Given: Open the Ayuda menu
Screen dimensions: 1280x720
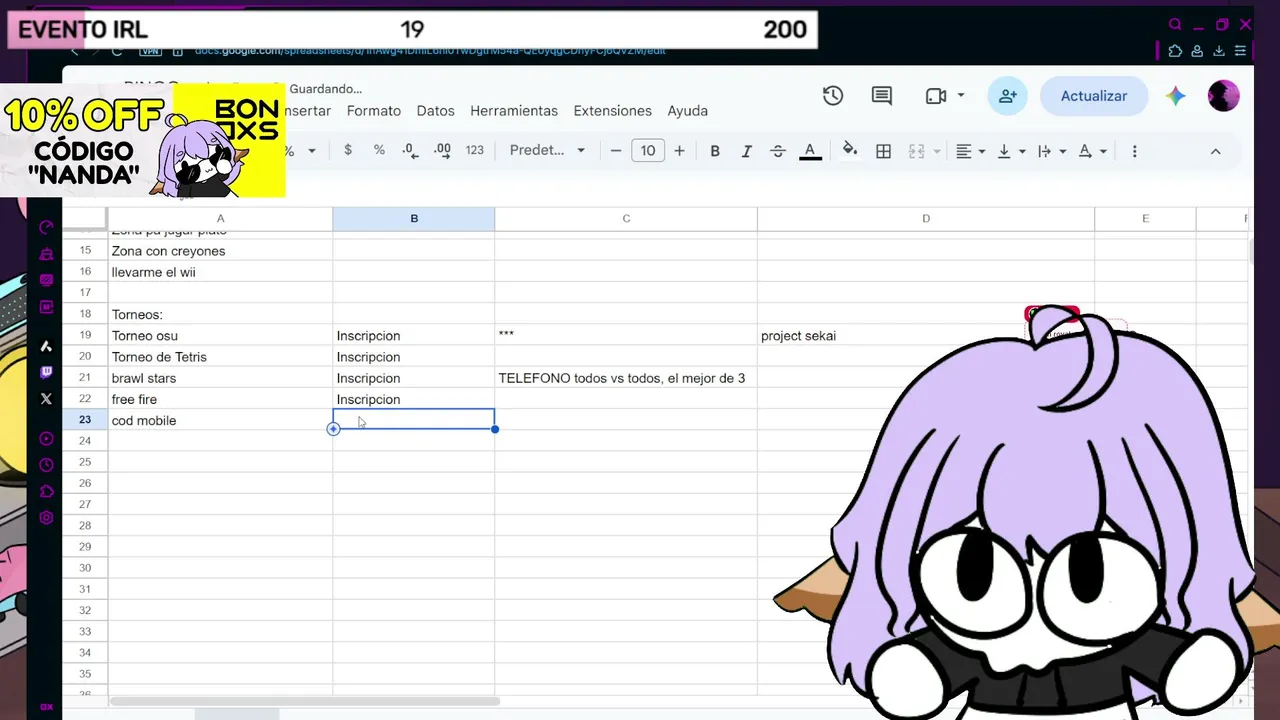Looking at the screenshot, I should pos(688,111).
